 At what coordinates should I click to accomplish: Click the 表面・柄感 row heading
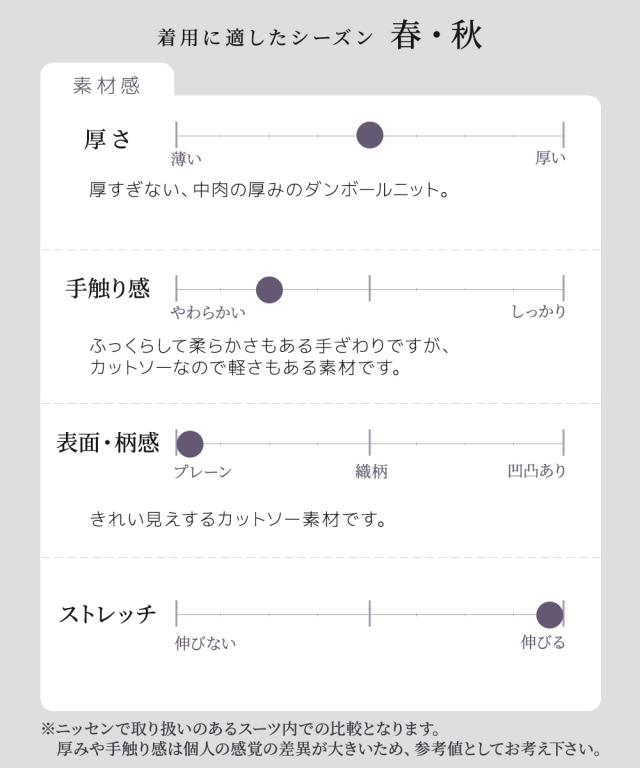point(108,444)
